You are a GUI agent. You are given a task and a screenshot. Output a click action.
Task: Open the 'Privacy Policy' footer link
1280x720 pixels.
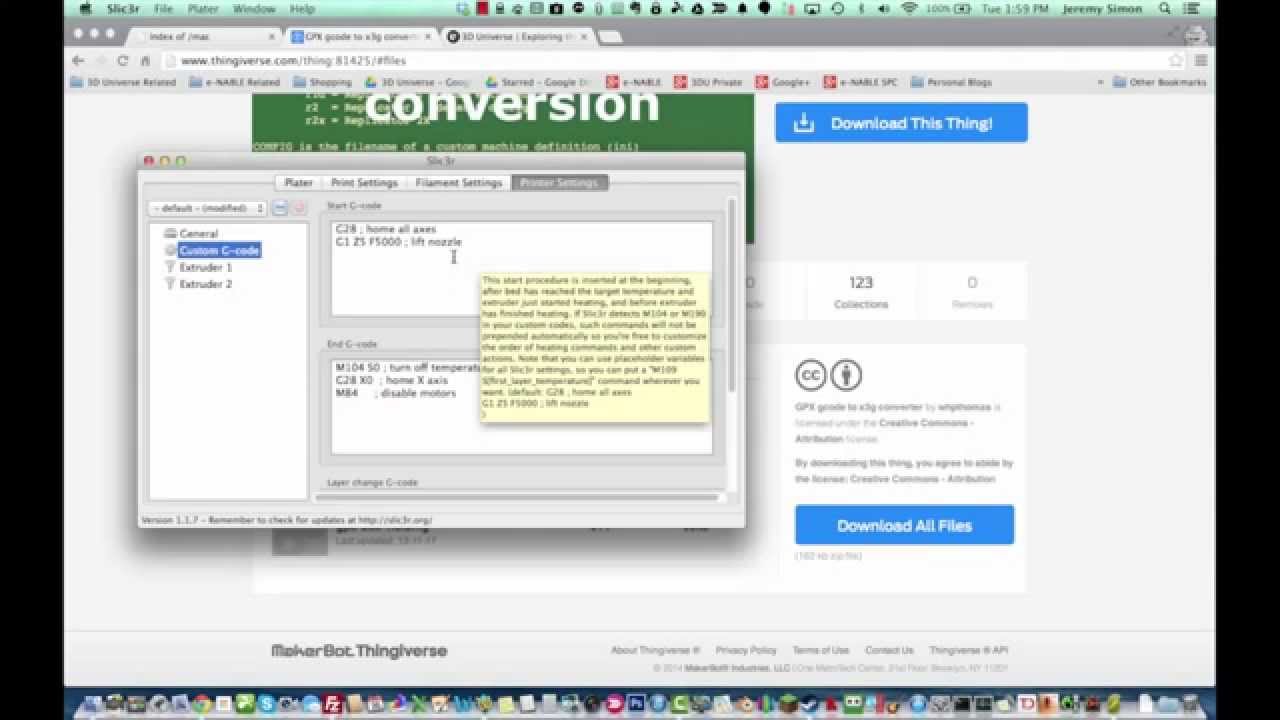(x=746, y=650)
